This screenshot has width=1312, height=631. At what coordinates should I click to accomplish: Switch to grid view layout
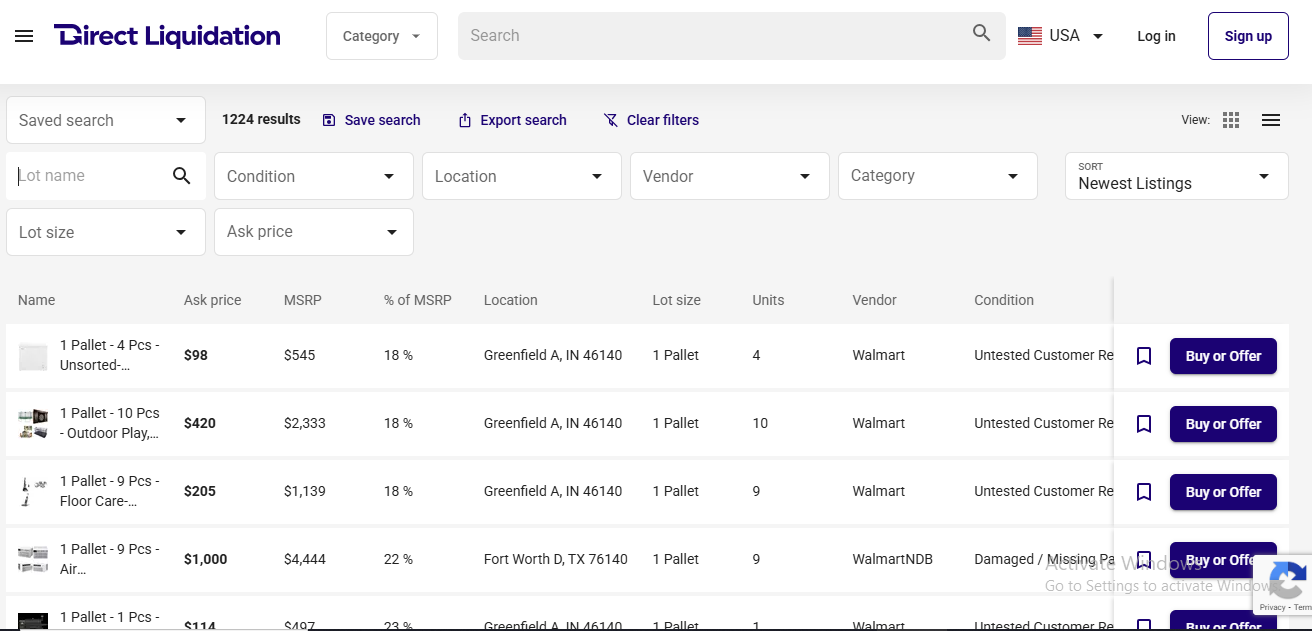[1231, 120]
